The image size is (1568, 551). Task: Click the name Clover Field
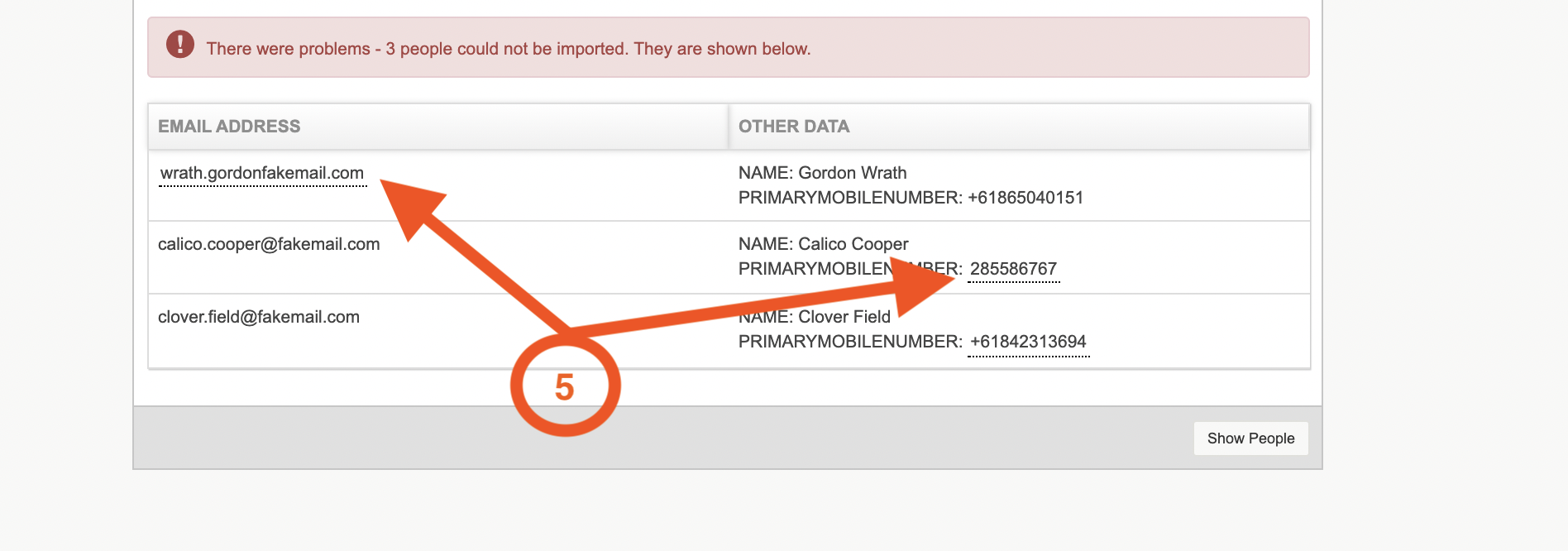tap(844, 317)
